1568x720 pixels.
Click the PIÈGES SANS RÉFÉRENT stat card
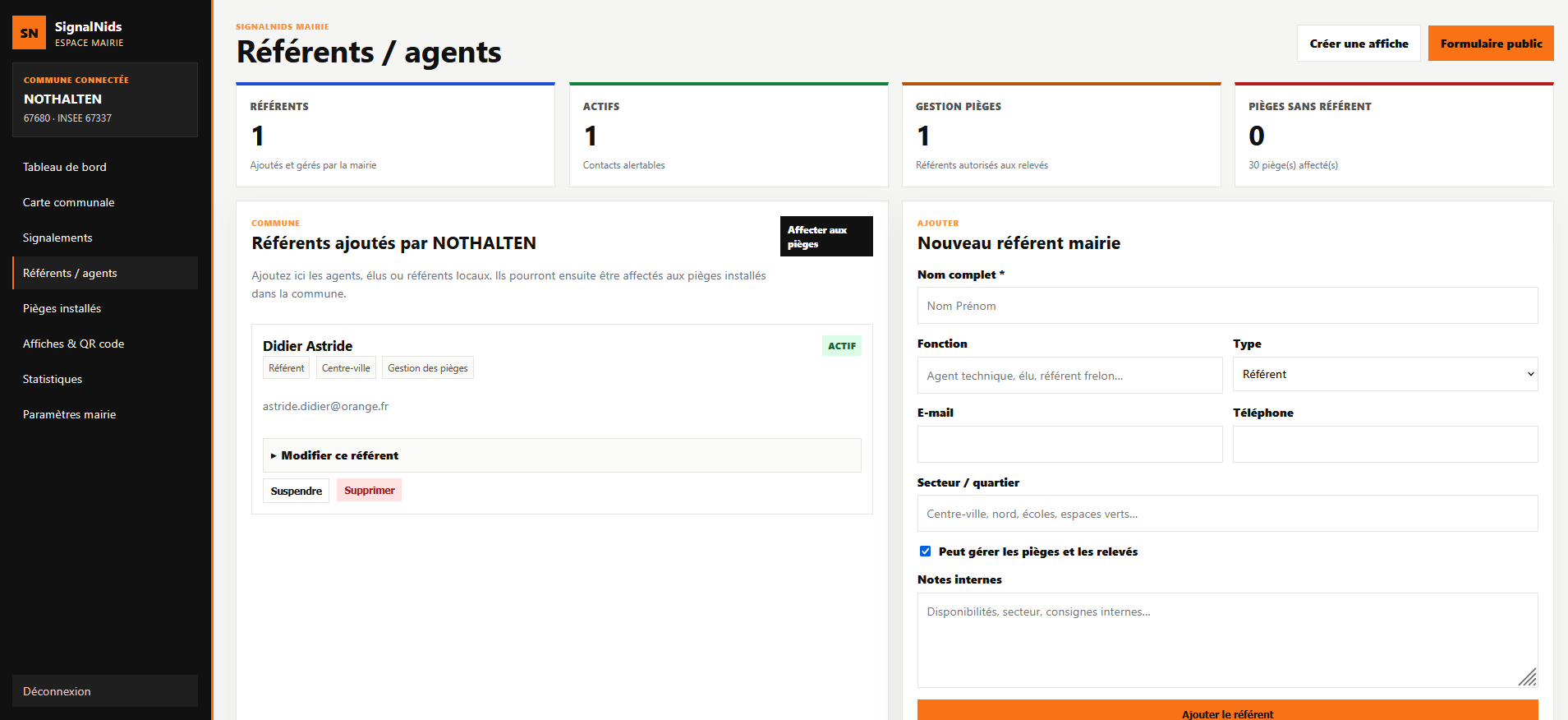coord(1394,135)
